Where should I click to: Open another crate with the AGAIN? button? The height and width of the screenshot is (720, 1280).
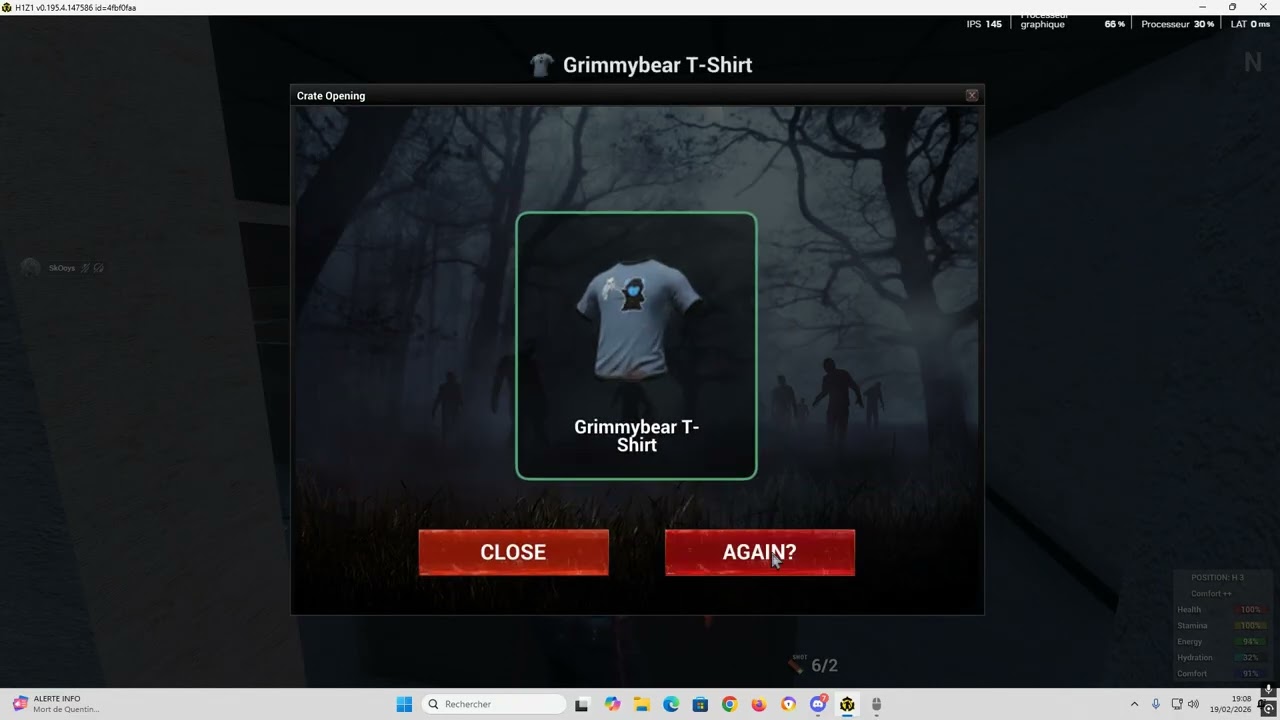point(760,552)
